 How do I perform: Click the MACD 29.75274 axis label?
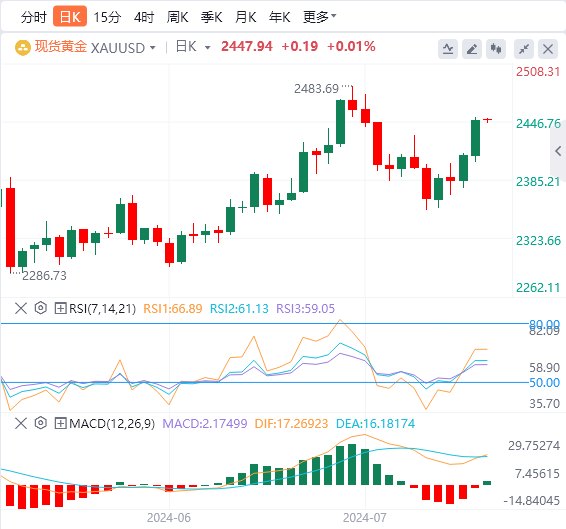click(534, 446)
